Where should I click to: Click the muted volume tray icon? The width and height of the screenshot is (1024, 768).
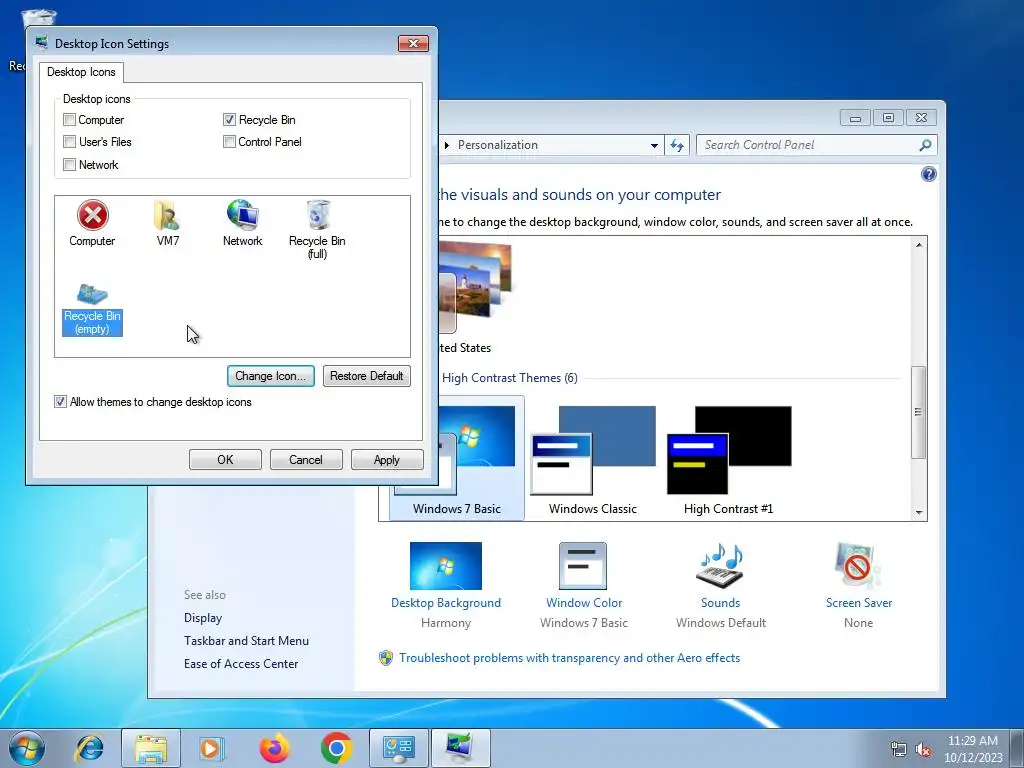923,750
